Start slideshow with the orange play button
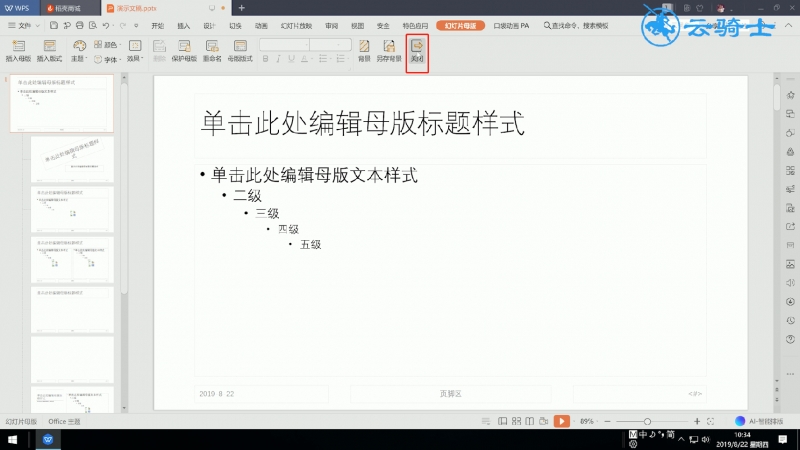 [x=562, y=421]
